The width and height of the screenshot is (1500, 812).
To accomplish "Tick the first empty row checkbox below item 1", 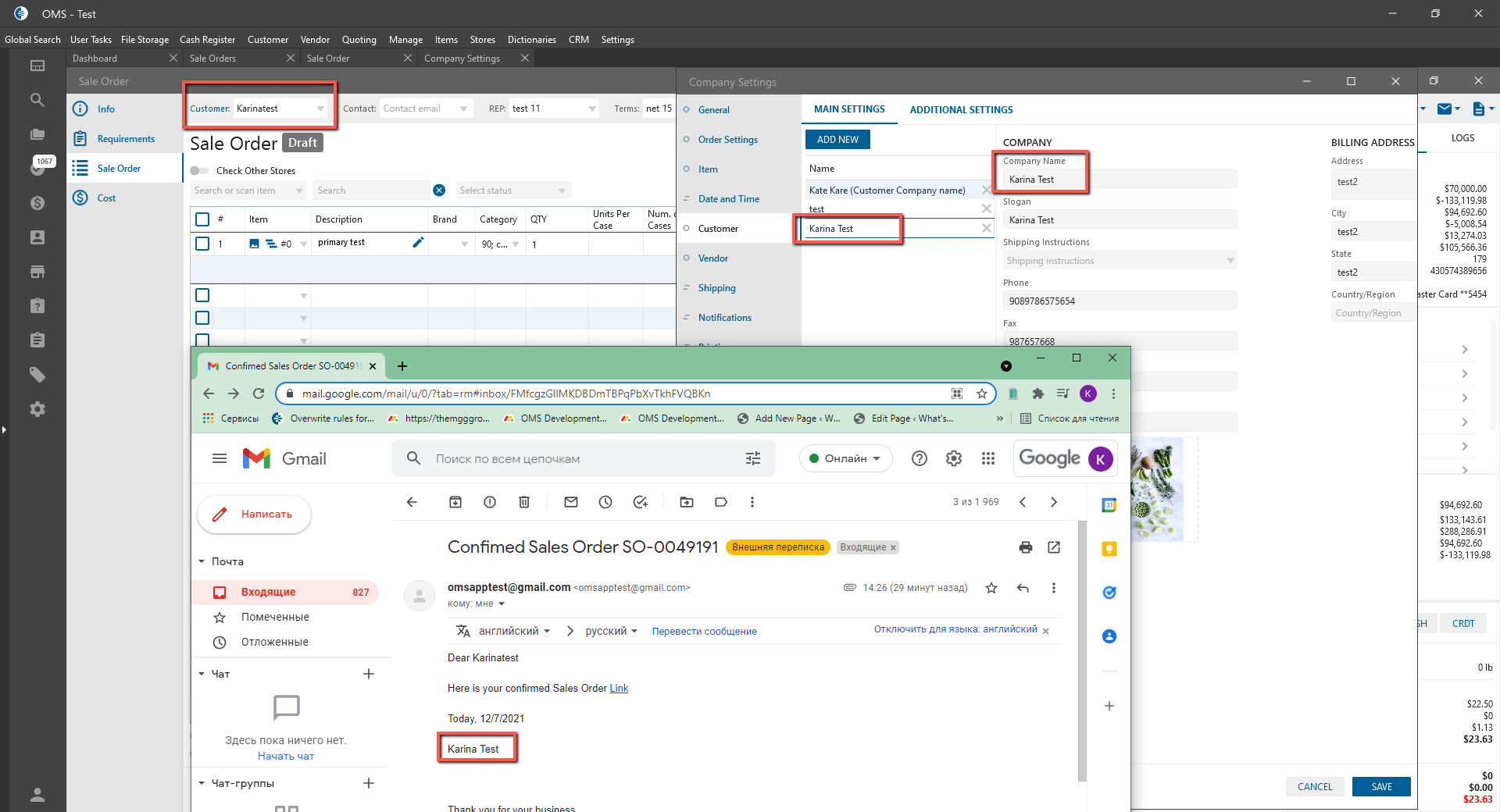I will (202, 295).
